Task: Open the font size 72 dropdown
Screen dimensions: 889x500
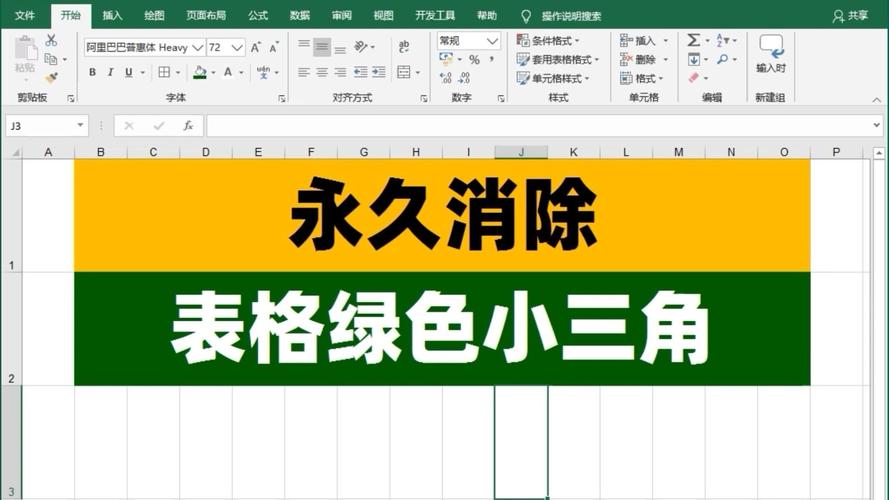Action: 237,48
